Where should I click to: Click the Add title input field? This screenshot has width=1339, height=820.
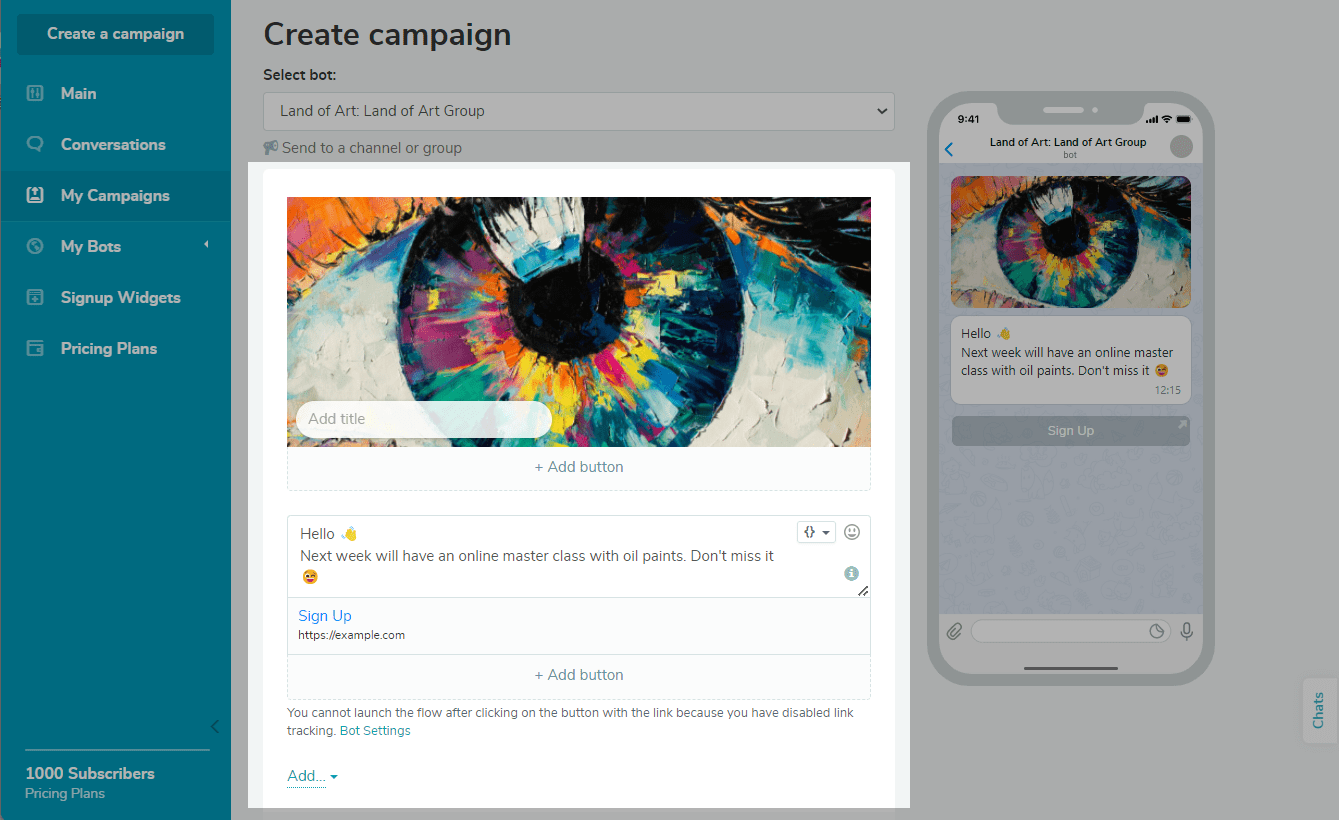tap(423, 419)
